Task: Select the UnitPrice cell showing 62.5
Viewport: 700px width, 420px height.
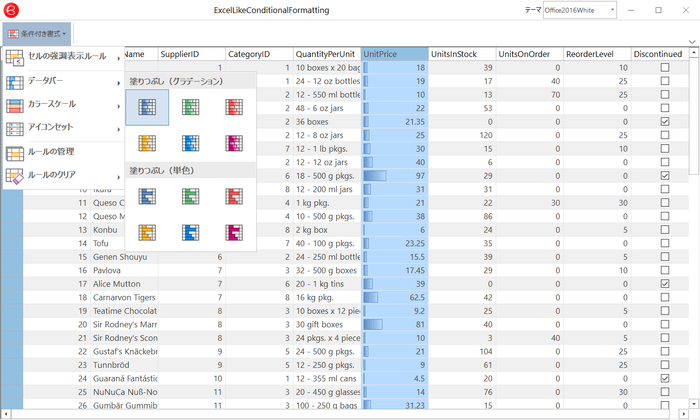Action: (x=394, y=297)
